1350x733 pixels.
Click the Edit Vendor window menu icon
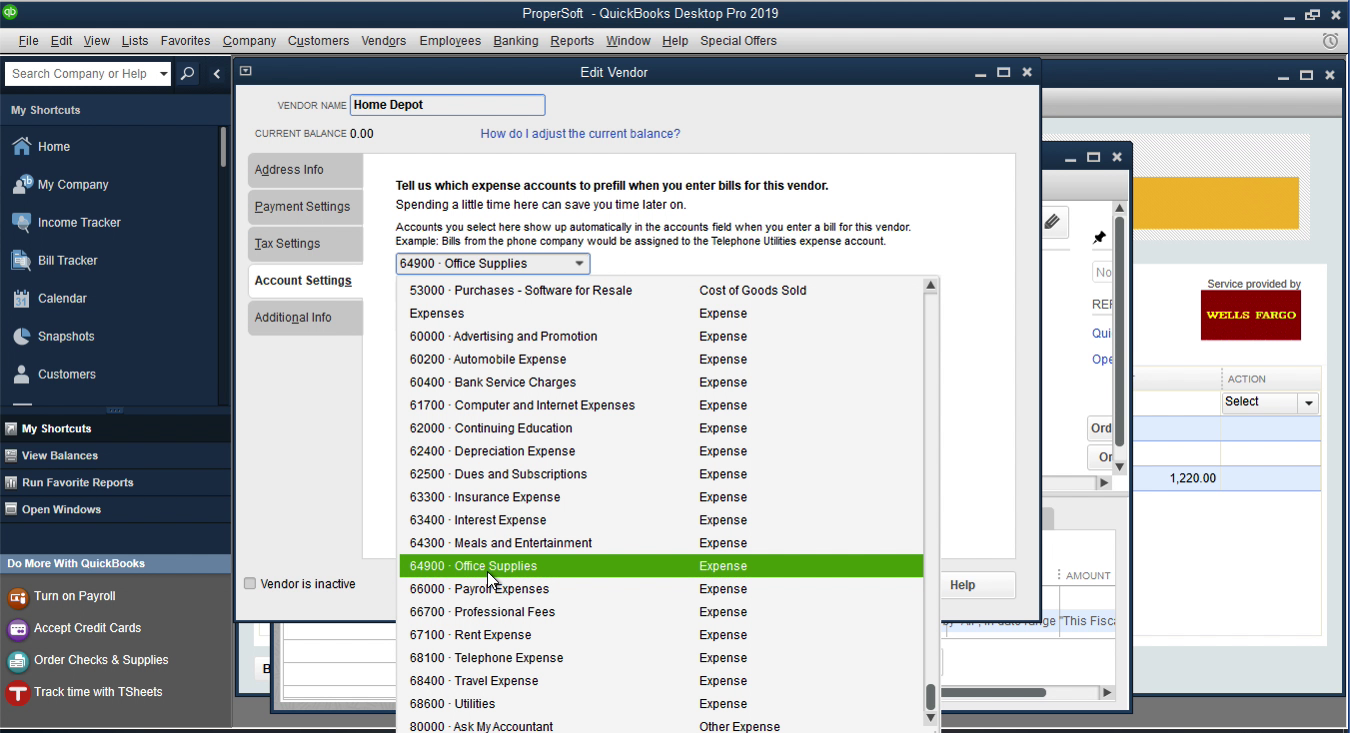click(246, 71)
